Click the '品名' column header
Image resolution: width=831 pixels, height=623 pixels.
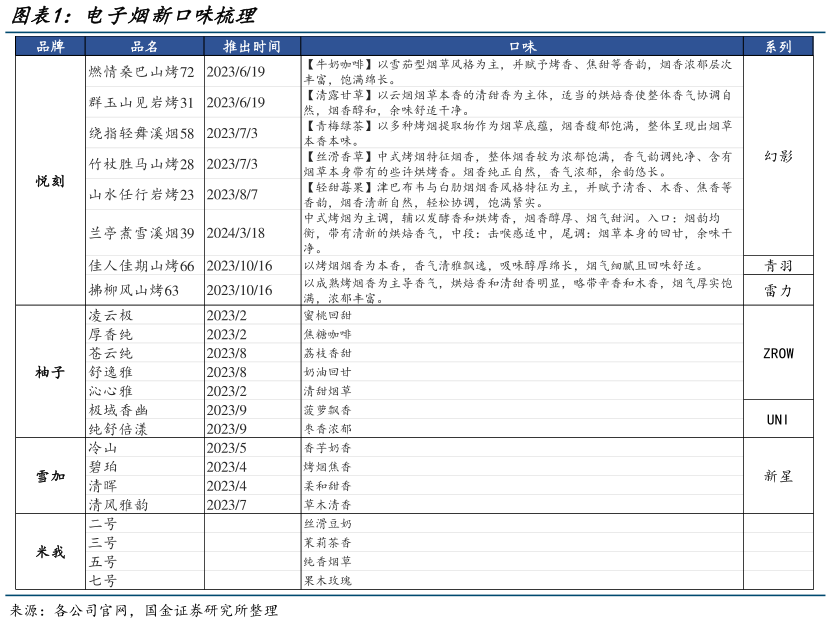pyautogui.click(x=145, y=47)
